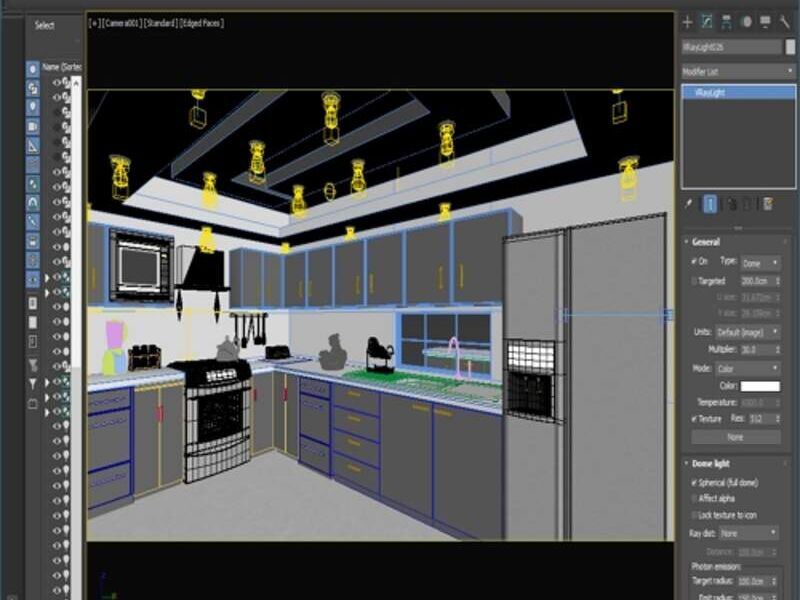Switch to the Modify panel tab
800x600 pixels.
pyautogui.click(x=706, y=21)
